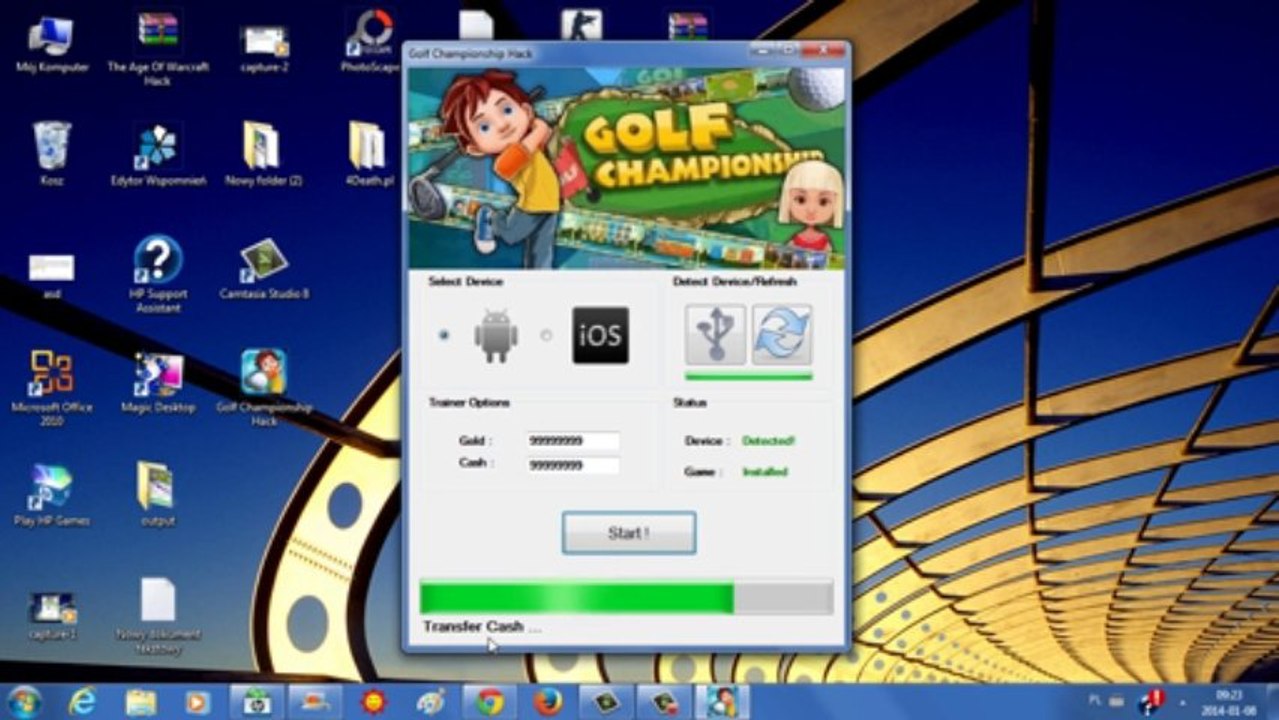The image size is (1279, 720).
Task: Open the asd desktop file icon
Action: tap(51, 275)
